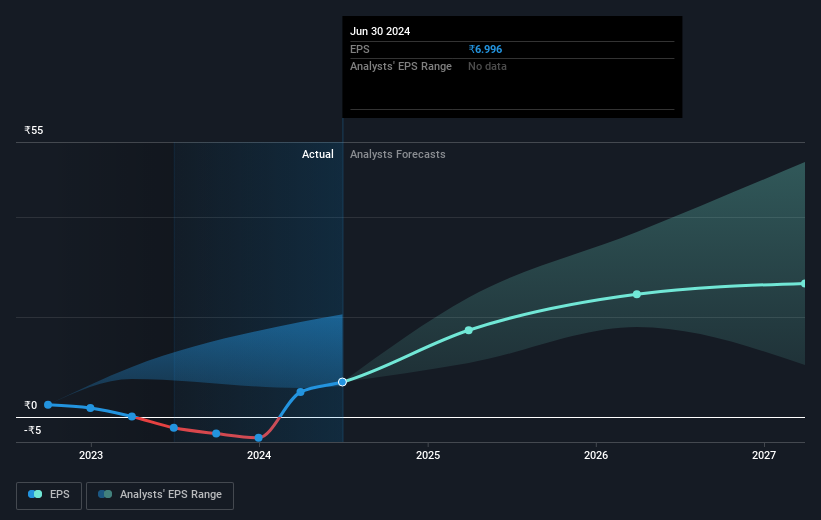Click 'No data' in the tooltip
Viewport: 821px width, 520px height.
(x=487, y=67)
